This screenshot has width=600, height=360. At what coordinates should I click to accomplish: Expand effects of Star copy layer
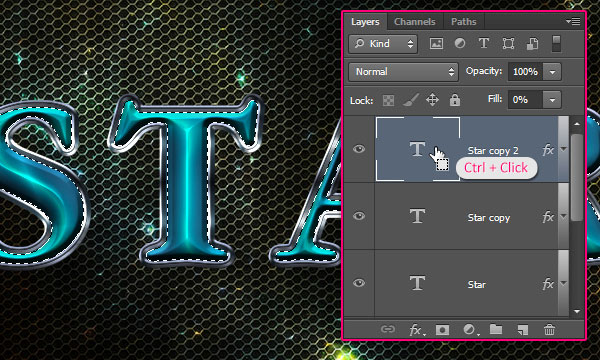[x=563, y=217]
